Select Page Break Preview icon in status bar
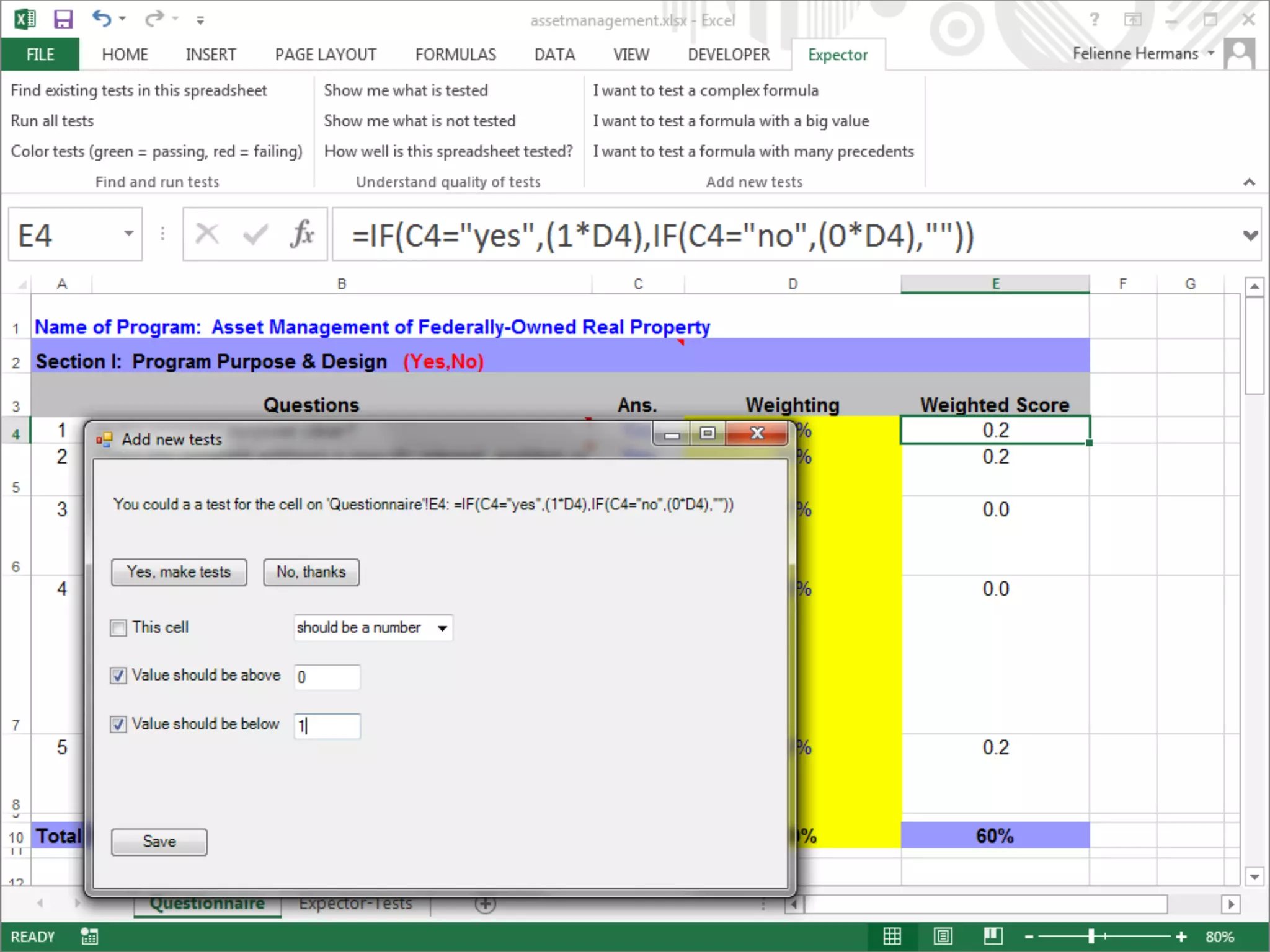 coord(993,936)
